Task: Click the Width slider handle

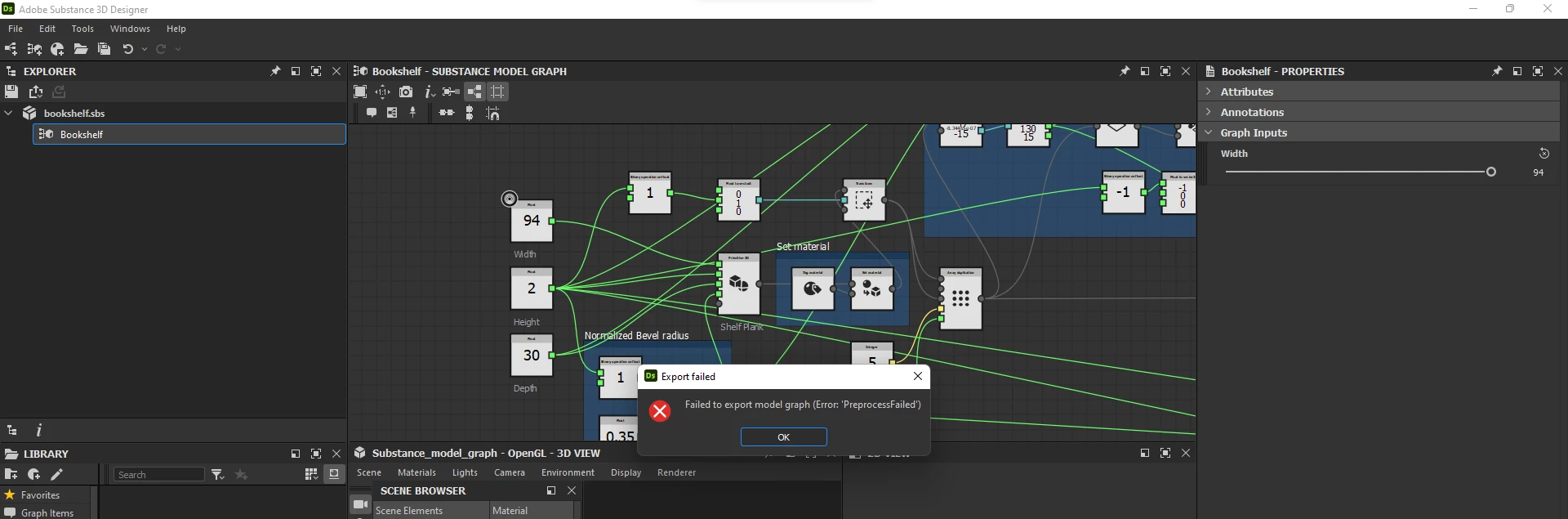Action: pyautogui.click(x=1491, y=172)
